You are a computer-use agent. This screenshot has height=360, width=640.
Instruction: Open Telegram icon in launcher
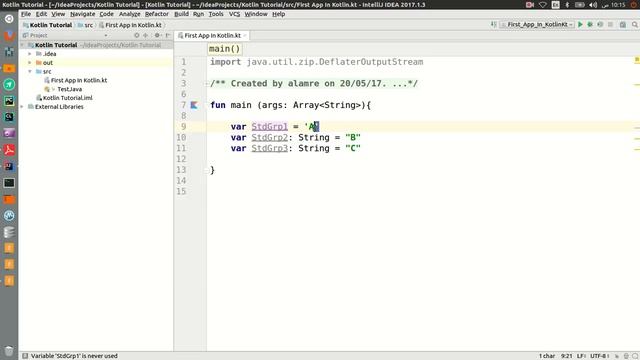click(x=9, y=84)
